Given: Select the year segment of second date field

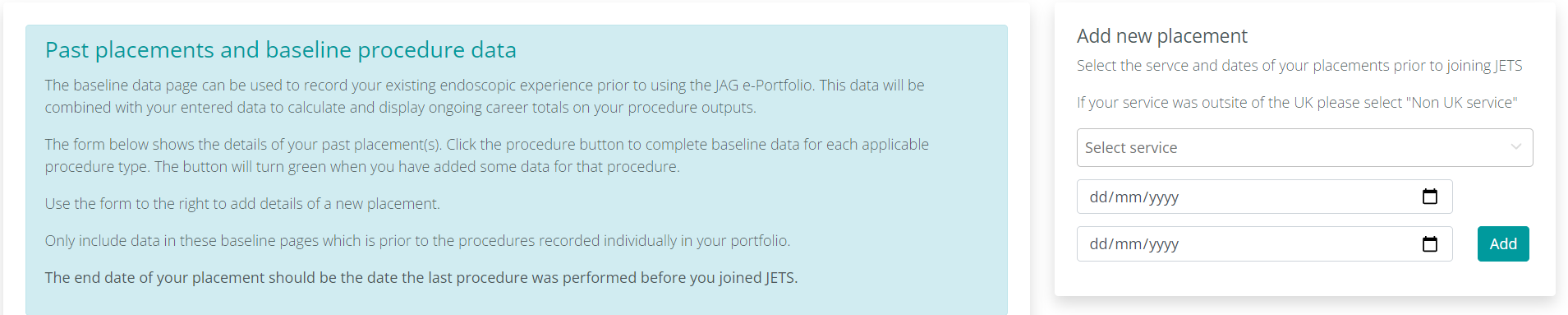Looking at the screenshot, I should point(1163,244).
